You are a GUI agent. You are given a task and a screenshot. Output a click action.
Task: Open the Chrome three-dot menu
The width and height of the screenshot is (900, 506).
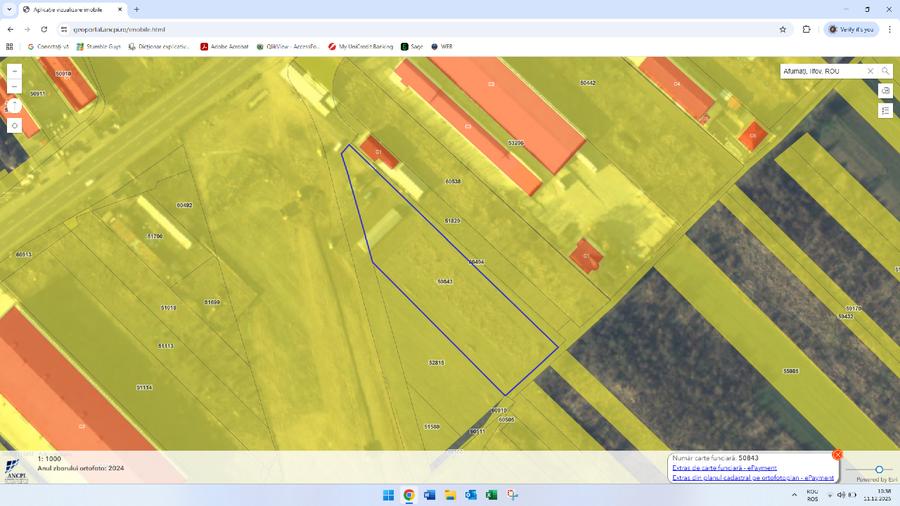(x=889, y=29)
